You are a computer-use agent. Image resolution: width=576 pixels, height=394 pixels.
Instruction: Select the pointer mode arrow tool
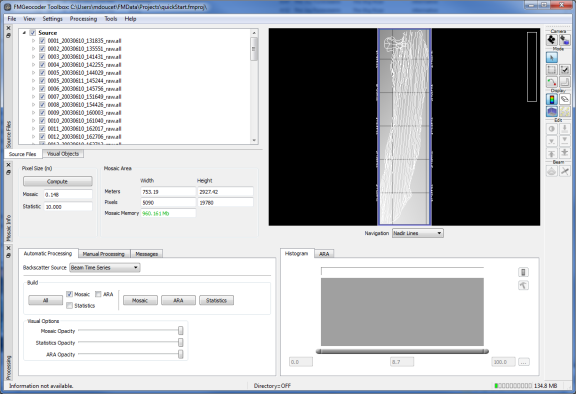(552, 57)
